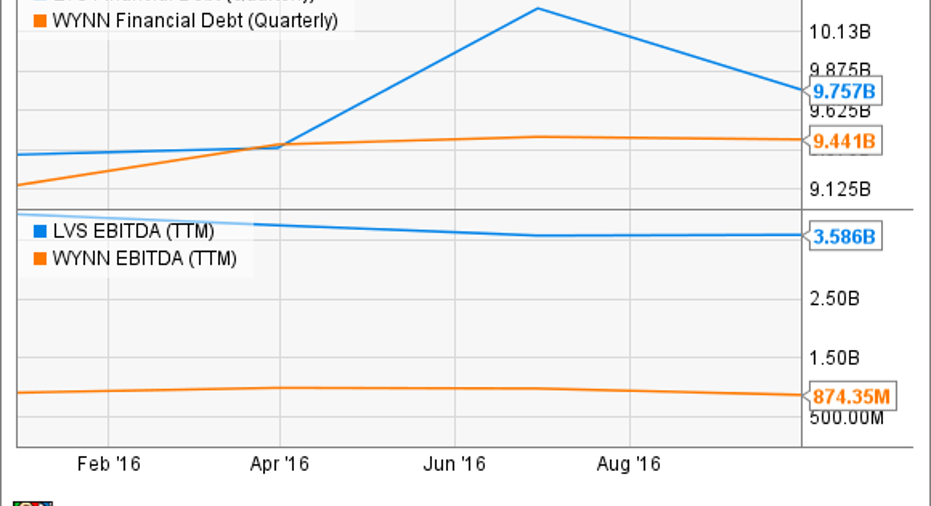Click the orange 874.35M value tag
This screenshot has height=506, width=931.
point(850,397)
